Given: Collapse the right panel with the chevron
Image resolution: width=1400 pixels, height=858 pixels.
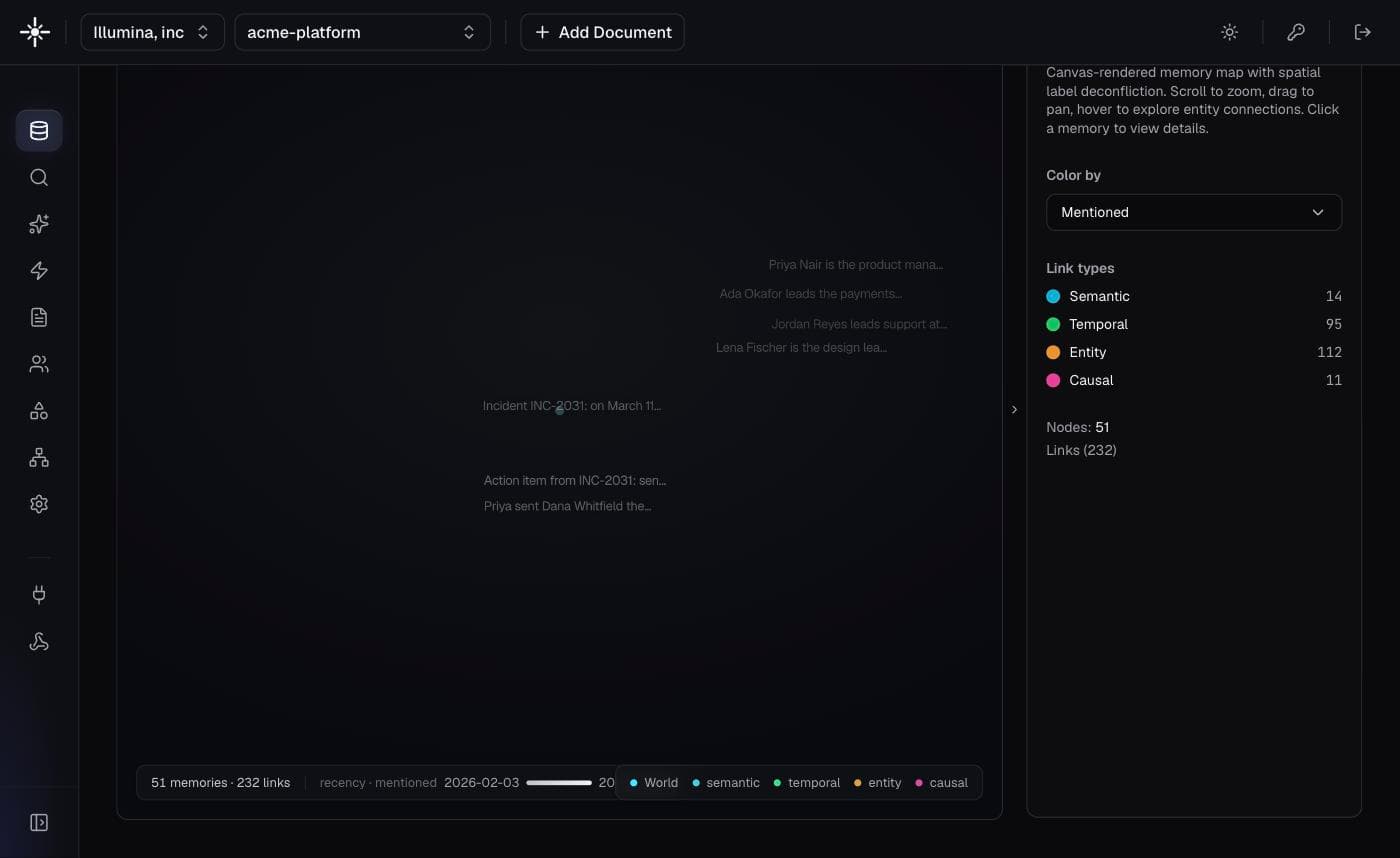Looking at the screenshot, I should click(1014, 409).
